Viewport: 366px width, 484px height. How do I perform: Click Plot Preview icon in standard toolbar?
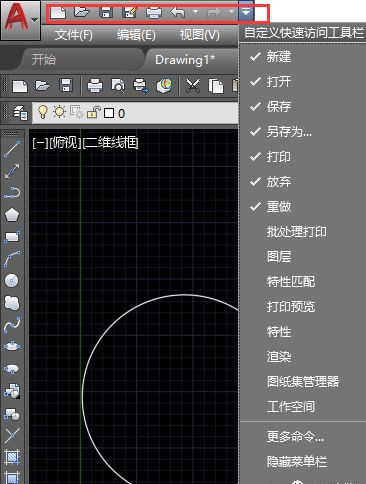pyautogui.click(x=118, y=85)
